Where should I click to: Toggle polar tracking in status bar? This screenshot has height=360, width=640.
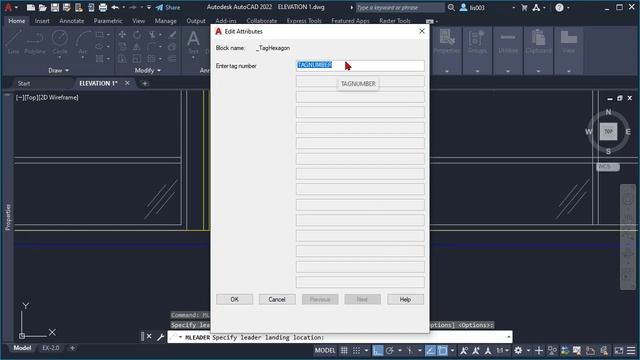389,351
